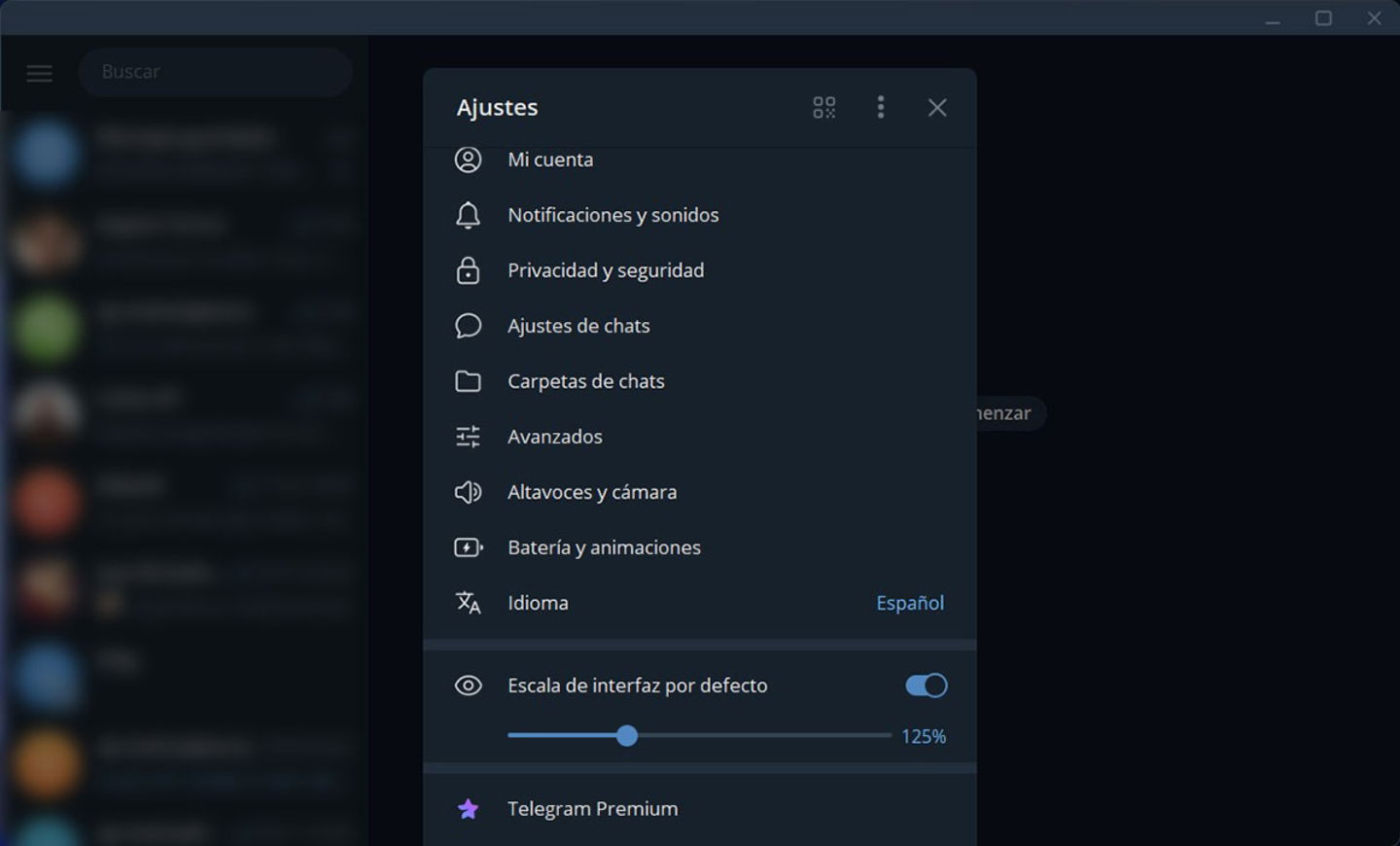Open Privacidad y seguridad
The width and height of the screenshot is (1400, 846).
700,270
